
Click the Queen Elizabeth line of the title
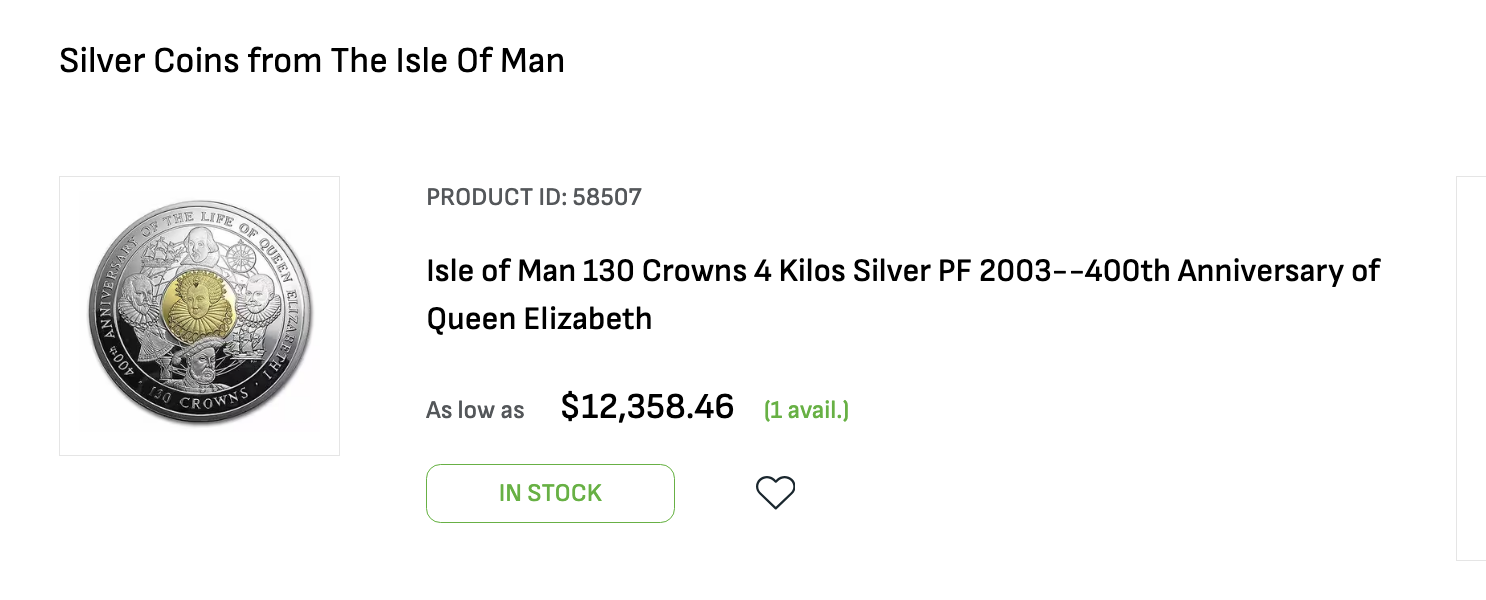[539, 319]
